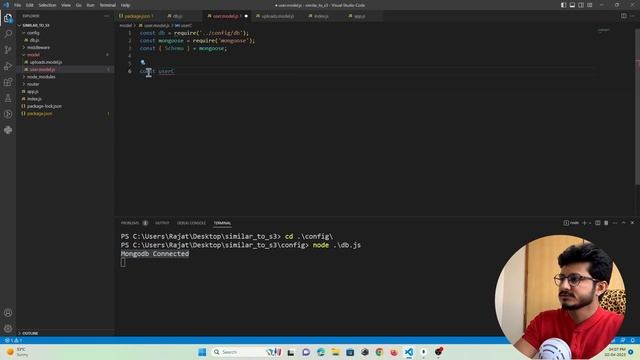640x360 pixels.
Task: Switch to the Debug Console tab
Action: point(191,223)
